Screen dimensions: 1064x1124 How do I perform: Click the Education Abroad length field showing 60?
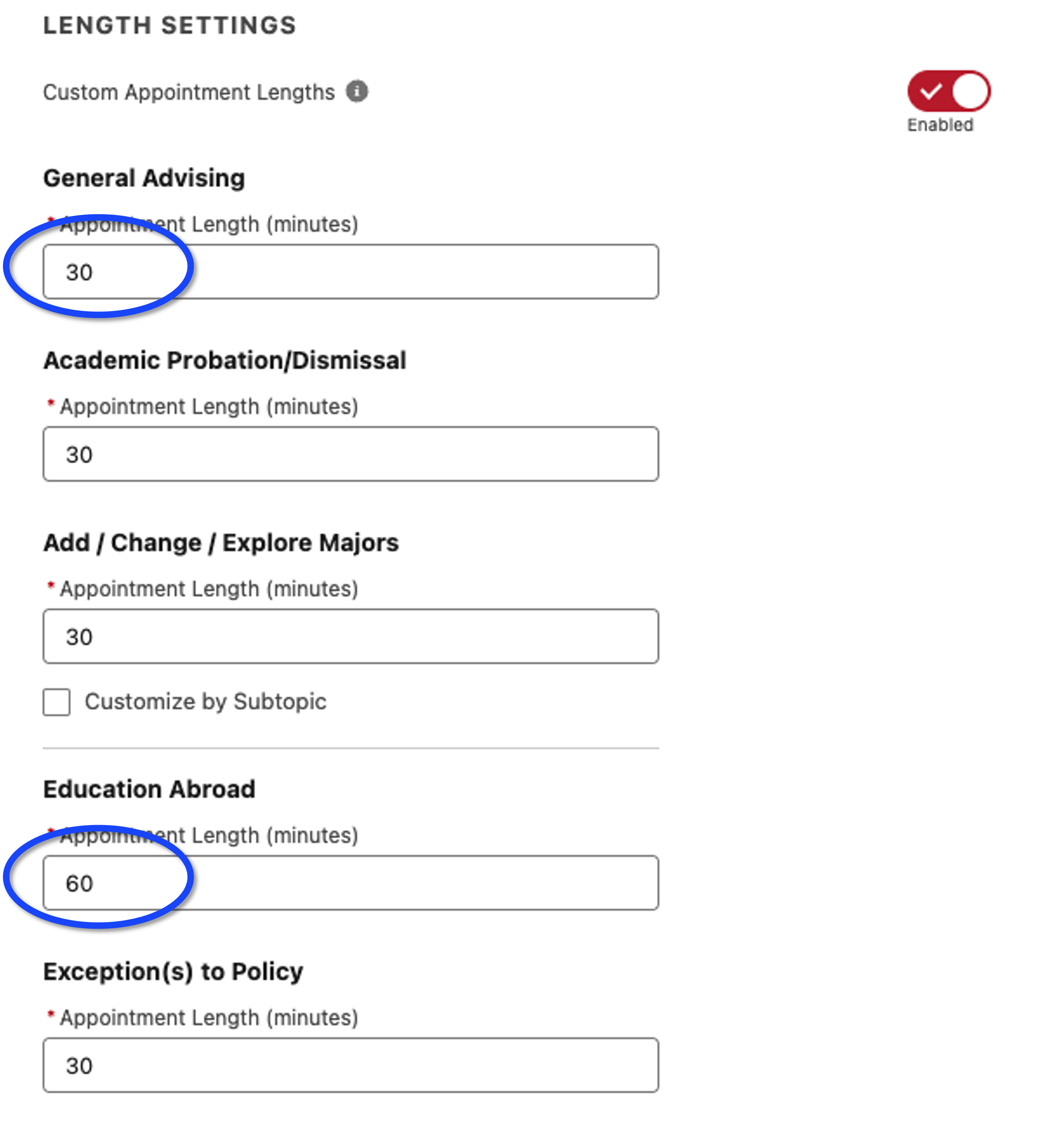point(350,884)
